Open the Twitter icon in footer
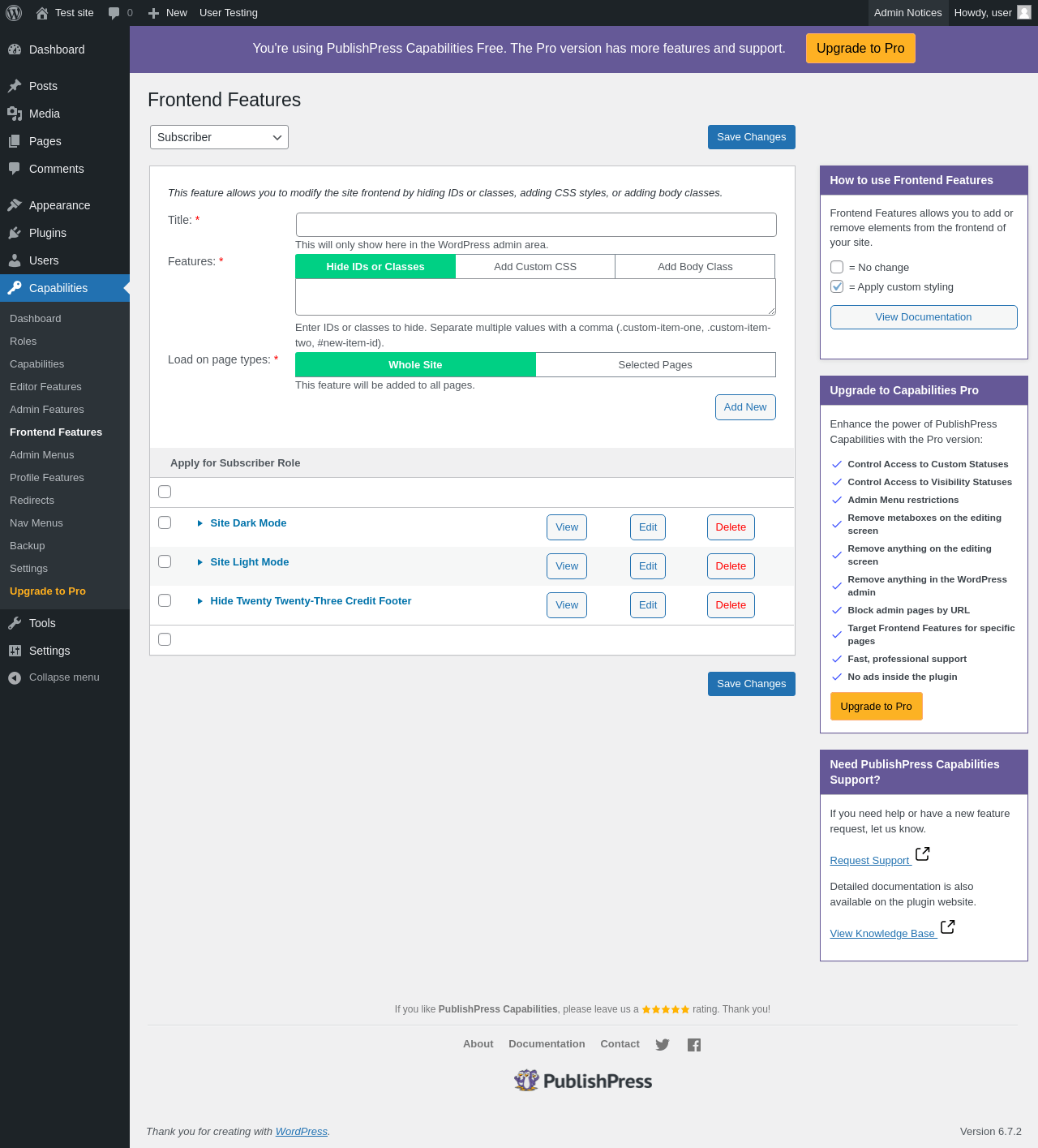The height and width of the screenshot is (1148, 1038). [663, 1045]
